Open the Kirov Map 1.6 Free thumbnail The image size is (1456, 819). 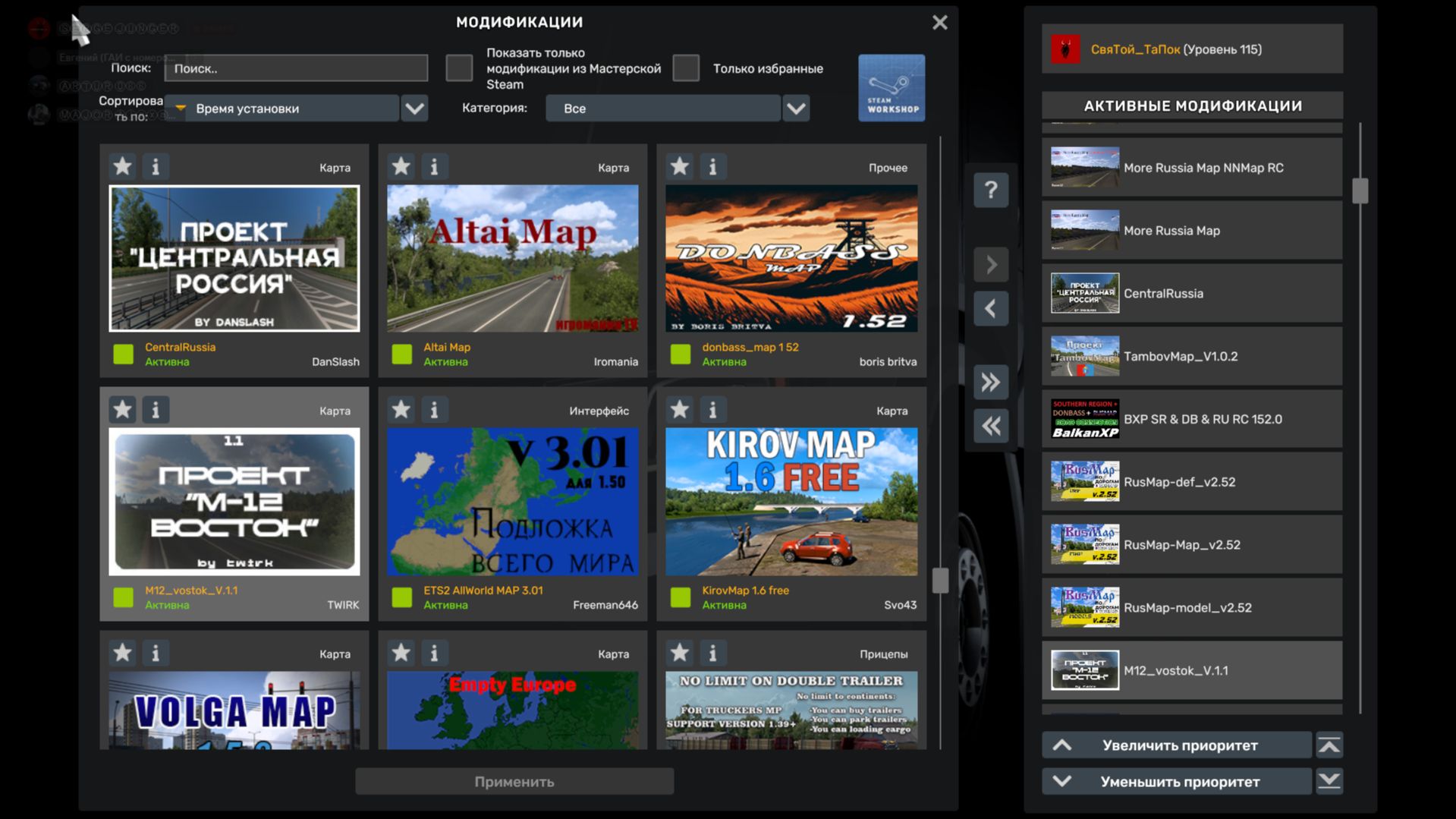coord(791,502)
